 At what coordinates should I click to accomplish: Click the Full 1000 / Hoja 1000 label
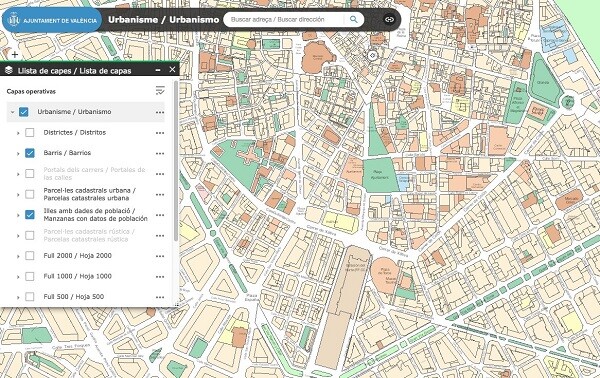78,276
